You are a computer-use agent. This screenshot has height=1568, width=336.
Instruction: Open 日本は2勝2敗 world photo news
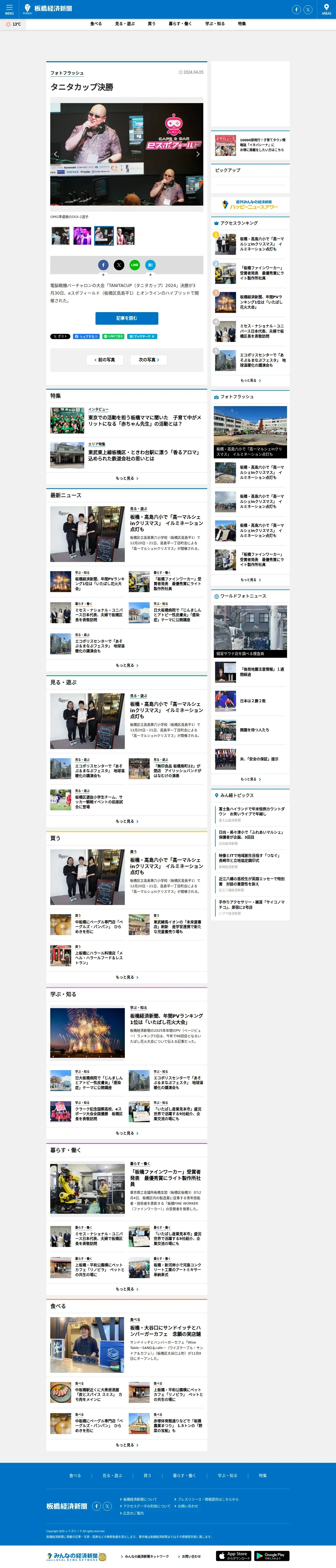250,701
